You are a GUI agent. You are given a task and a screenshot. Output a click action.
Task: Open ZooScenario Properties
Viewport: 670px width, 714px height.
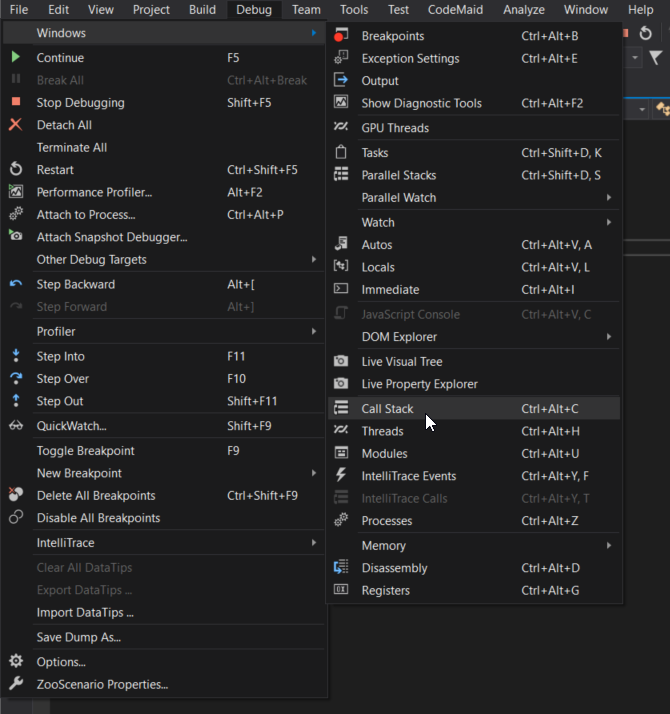pos(102,685)
